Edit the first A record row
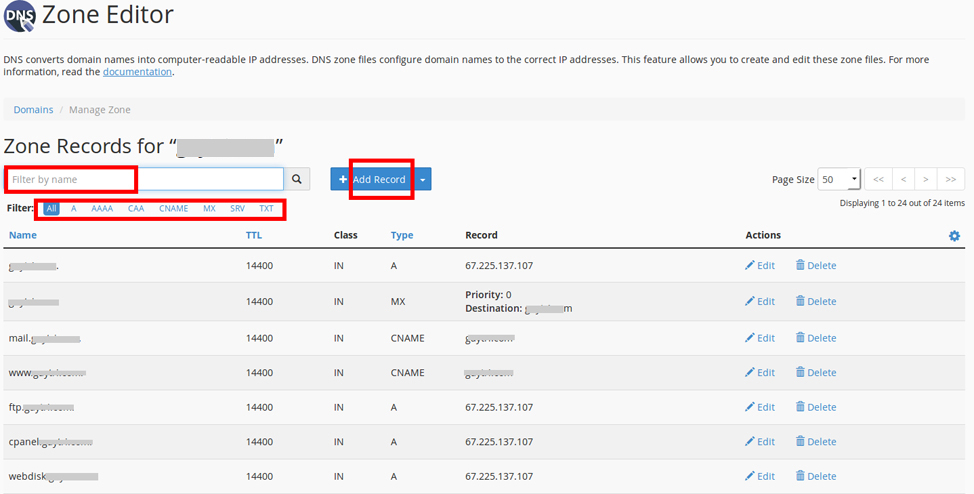The image size is (974, 494). point(760,266)
